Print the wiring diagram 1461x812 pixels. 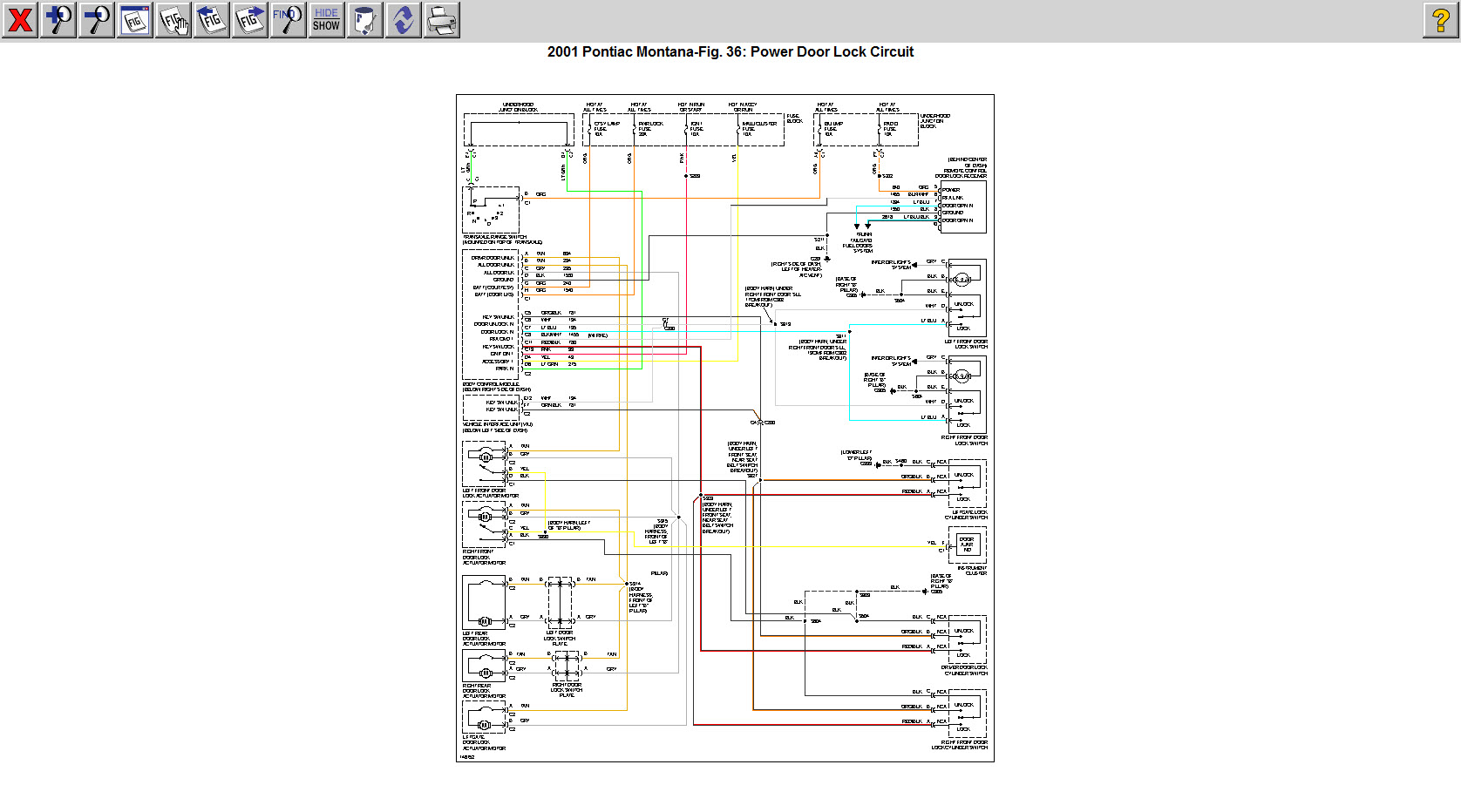(x=441, y=20)
